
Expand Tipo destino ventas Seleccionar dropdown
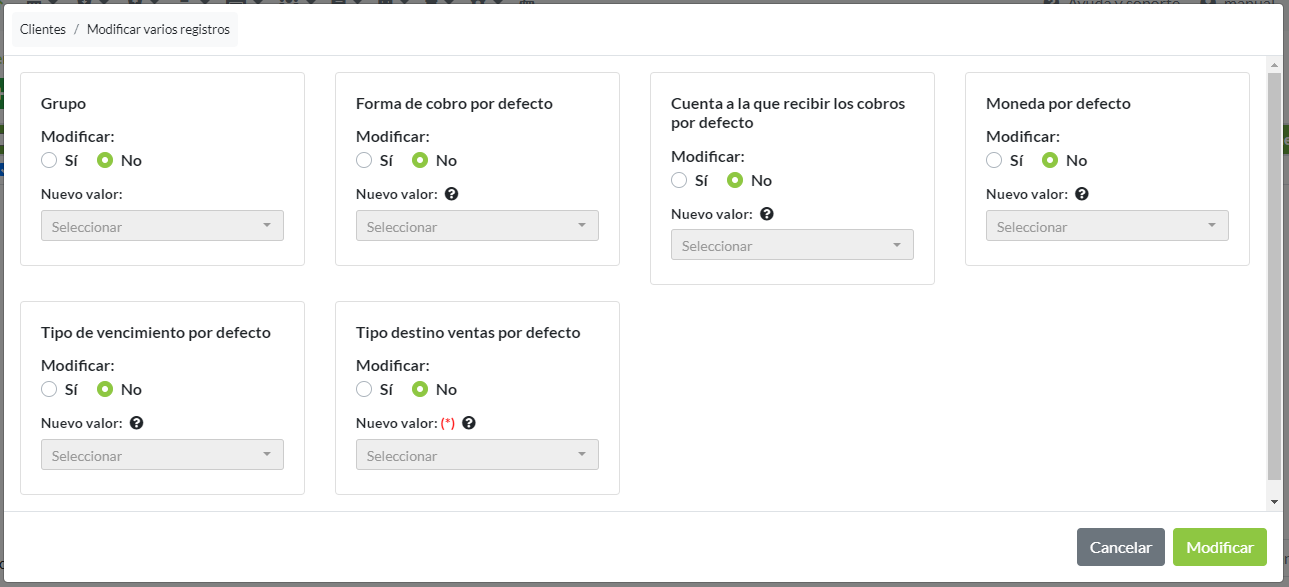click(x=477, y=455)
